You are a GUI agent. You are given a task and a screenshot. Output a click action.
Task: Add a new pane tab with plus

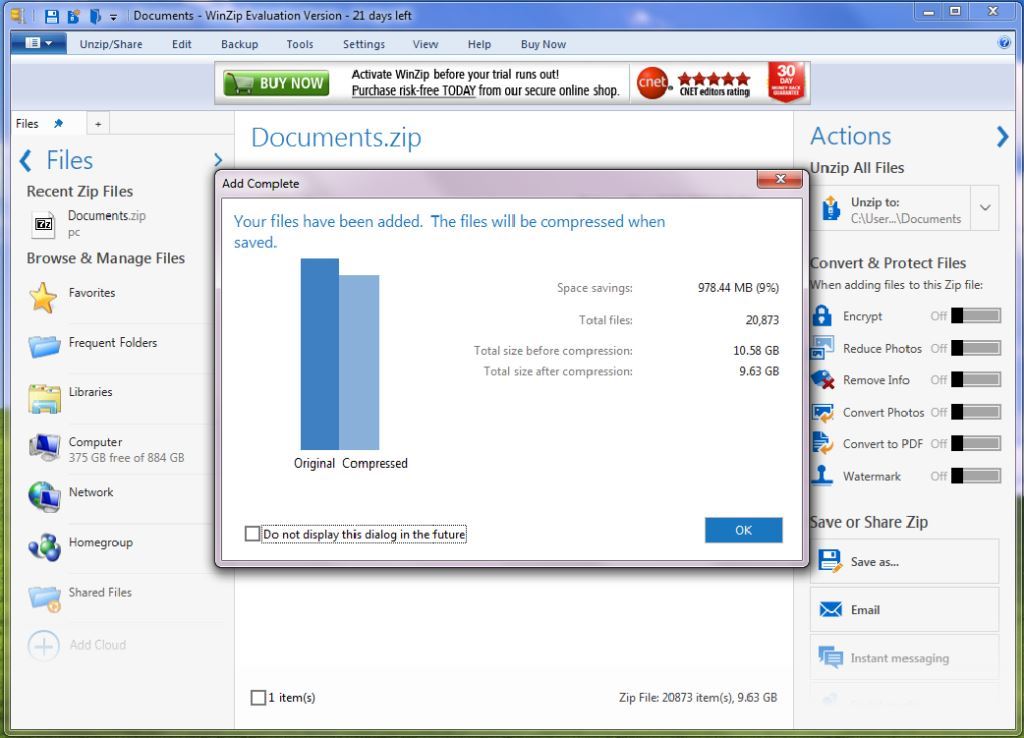[98, 123]
